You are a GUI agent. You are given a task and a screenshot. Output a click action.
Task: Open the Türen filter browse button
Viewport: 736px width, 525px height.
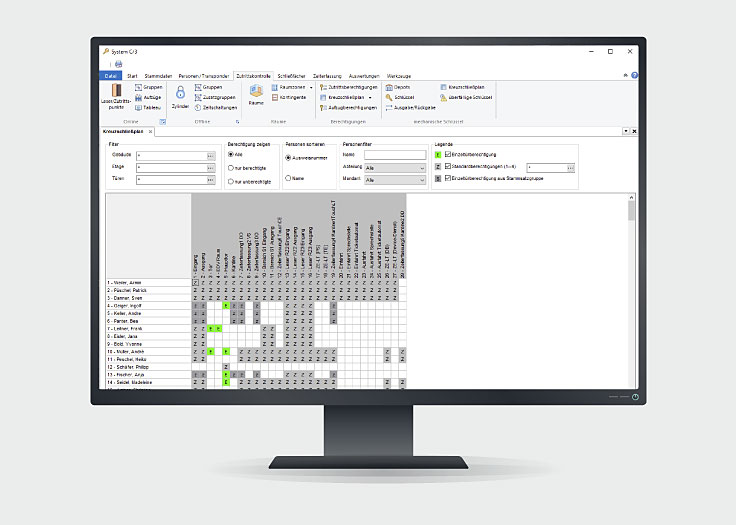pos(211,180)
